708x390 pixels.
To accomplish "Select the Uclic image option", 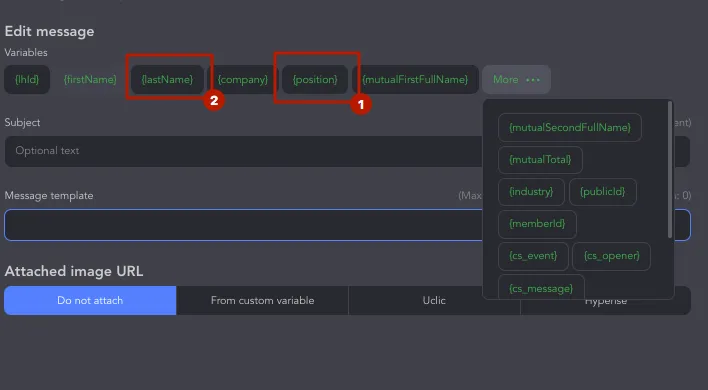I will pyautogui.click(x=434, y=301).
